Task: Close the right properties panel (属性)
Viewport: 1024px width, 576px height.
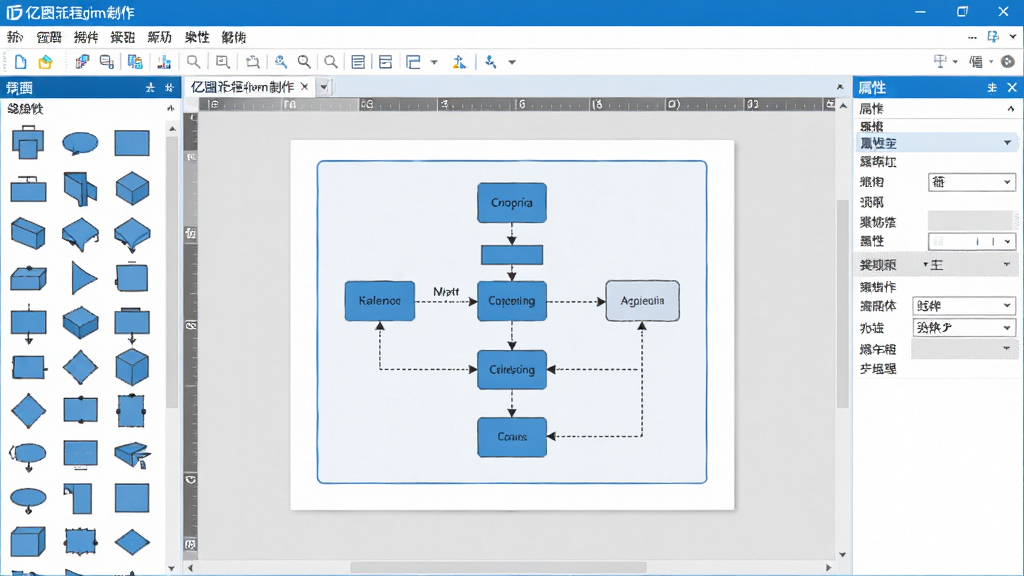Action: tap(1012, 88)
